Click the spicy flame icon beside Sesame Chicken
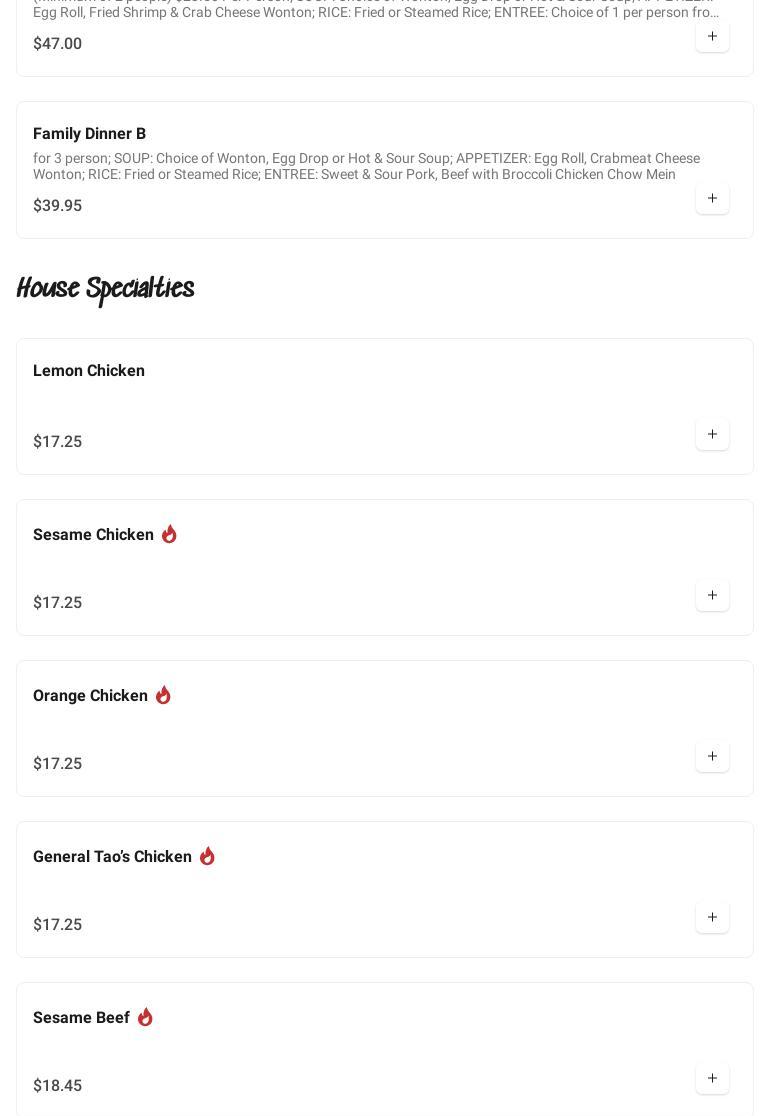770x1116 pixels. click(x=169, y=534)
